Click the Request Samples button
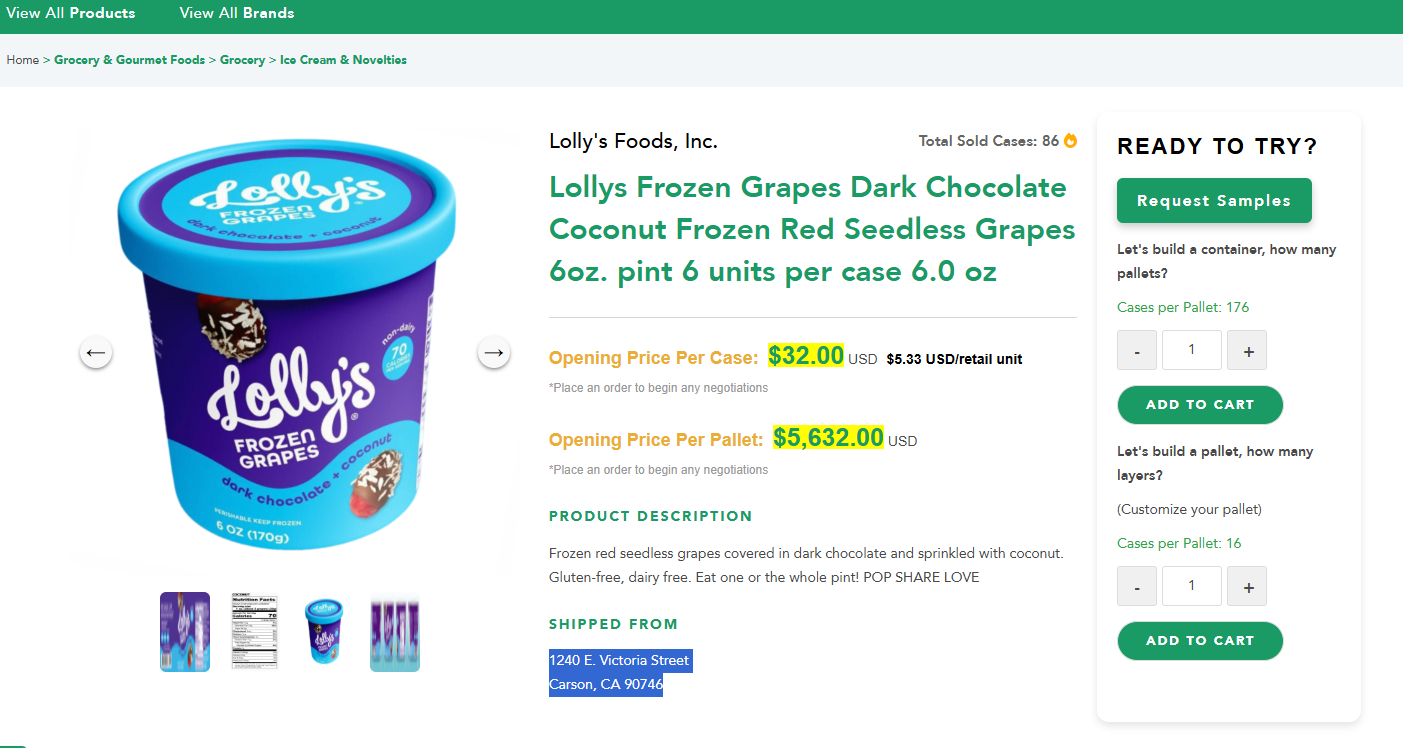The image size is (1403, 748). coord(1214,201)
